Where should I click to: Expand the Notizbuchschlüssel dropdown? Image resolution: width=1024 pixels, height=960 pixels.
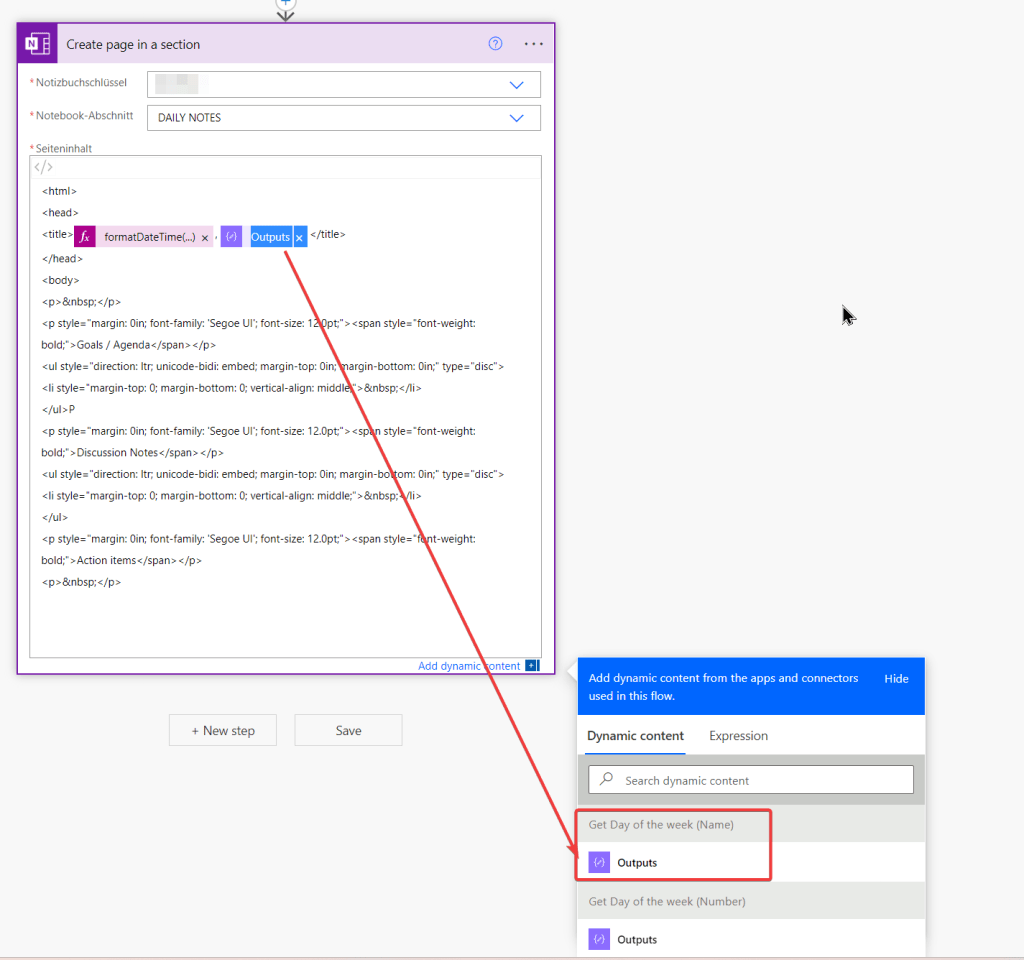click(516, 85)
